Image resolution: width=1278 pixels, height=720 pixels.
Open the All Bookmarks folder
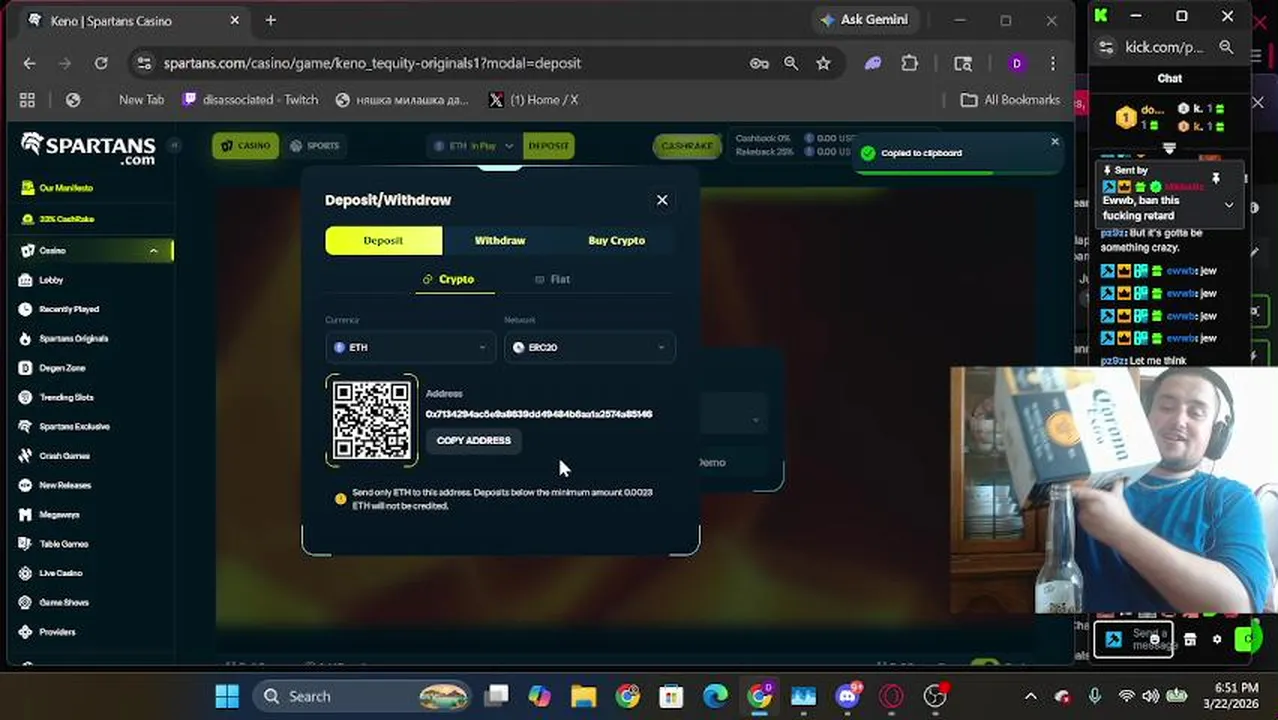pos(1010,100)
